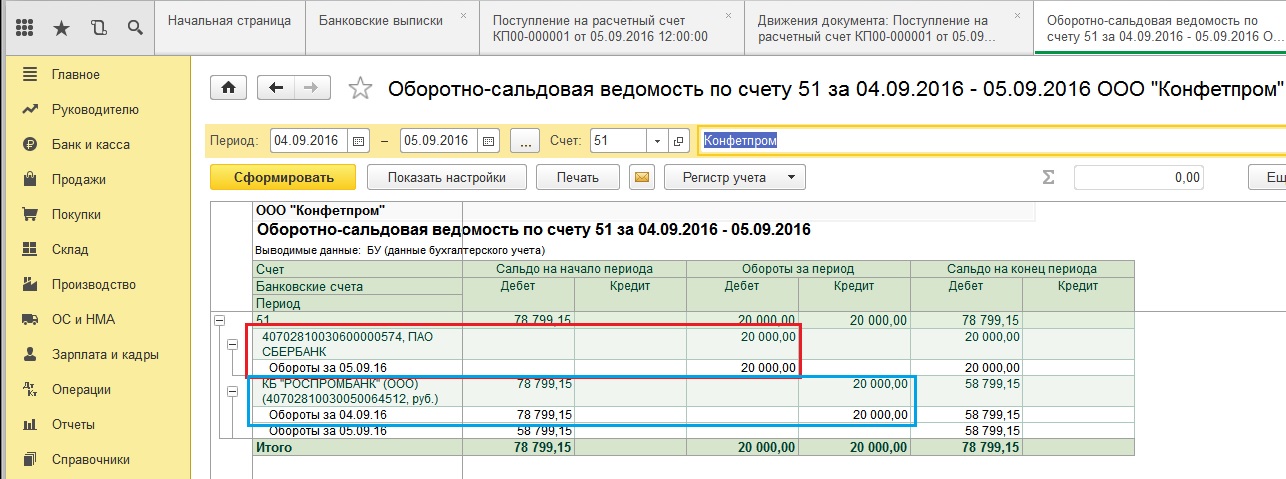Open Favorites star in top toolbar

[62, 27]
